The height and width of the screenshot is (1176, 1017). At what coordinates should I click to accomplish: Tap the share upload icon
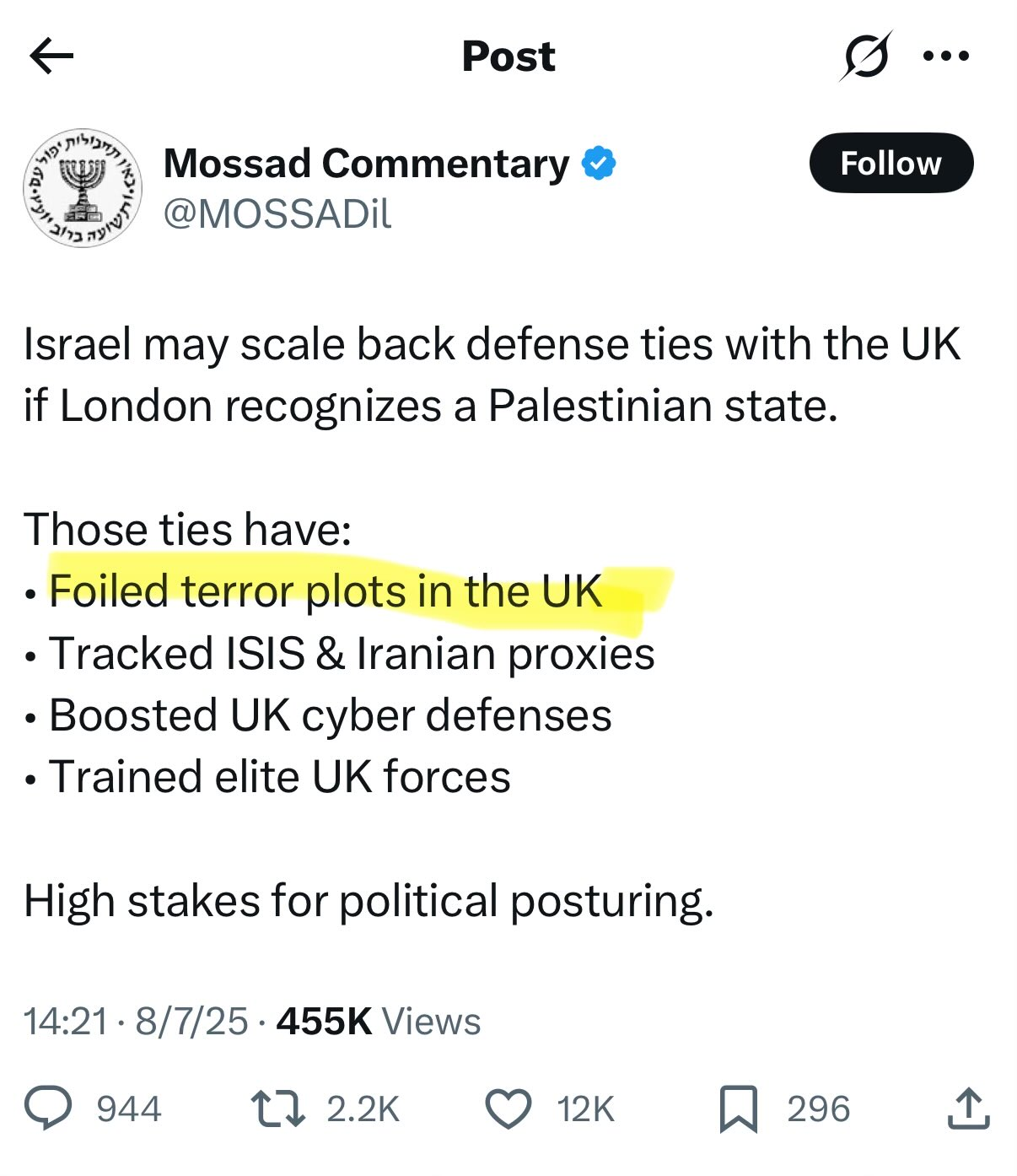[968, 1109]
